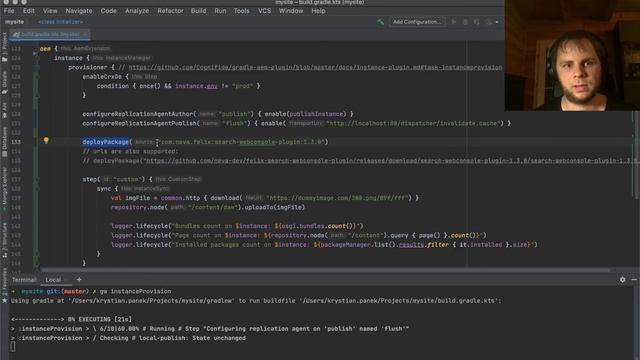Open the Refactor menu

point(170,11)
